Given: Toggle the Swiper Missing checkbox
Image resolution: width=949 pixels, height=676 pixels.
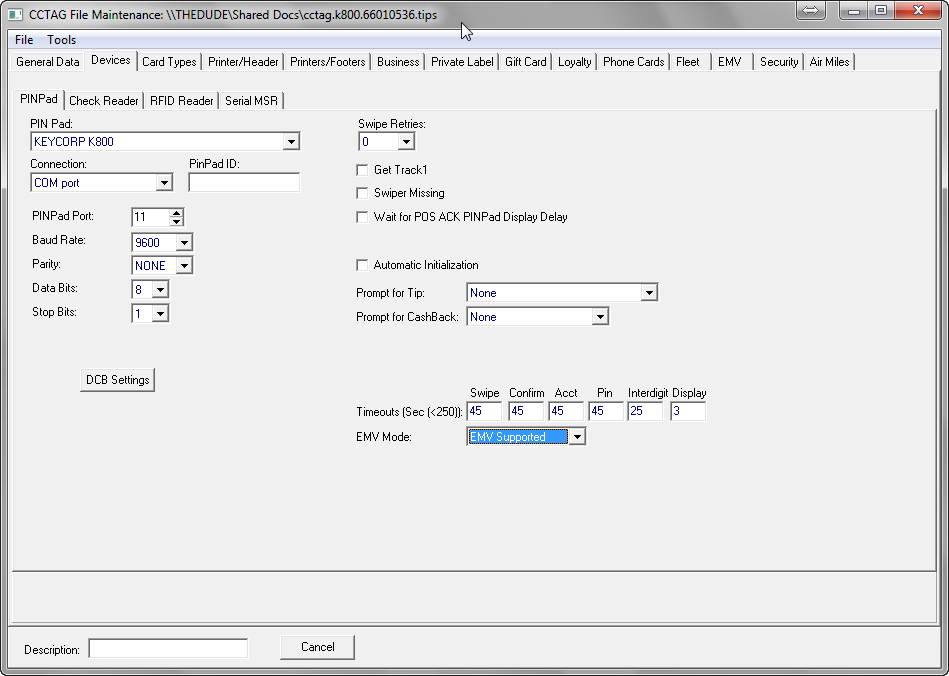Looking at the screenshot, I should coord(363,193).
